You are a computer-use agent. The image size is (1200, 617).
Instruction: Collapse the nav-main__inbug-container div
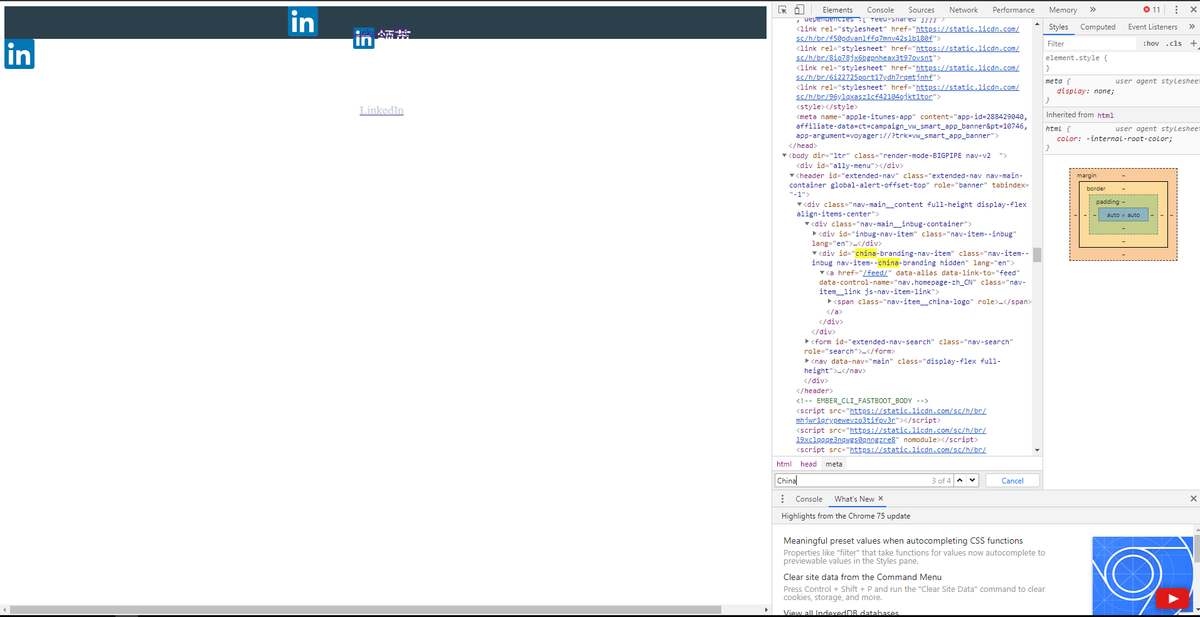[x=808, y=224]
